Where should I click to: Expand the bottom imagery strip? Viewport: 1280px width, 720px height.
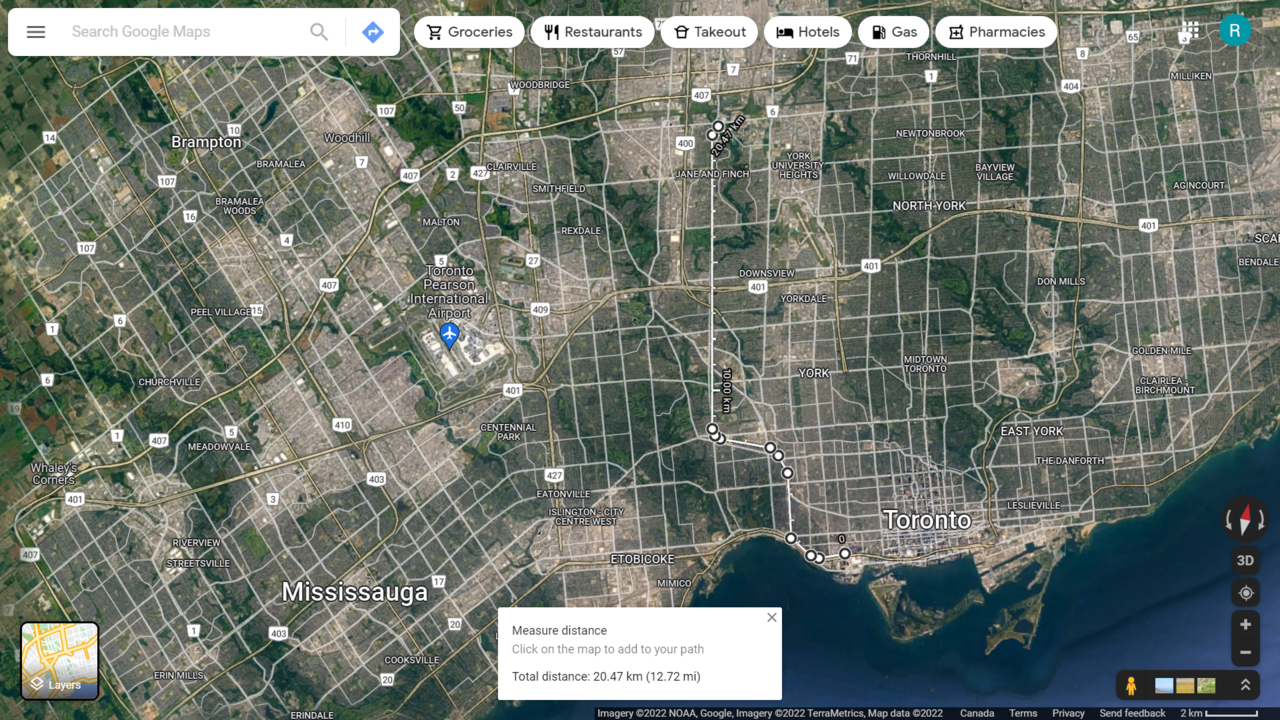coord(1245,686)
